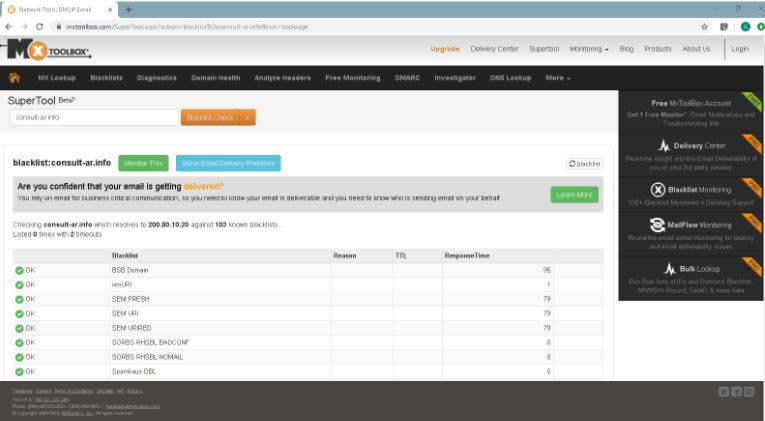Open DMARC tab

pos(407,78)
